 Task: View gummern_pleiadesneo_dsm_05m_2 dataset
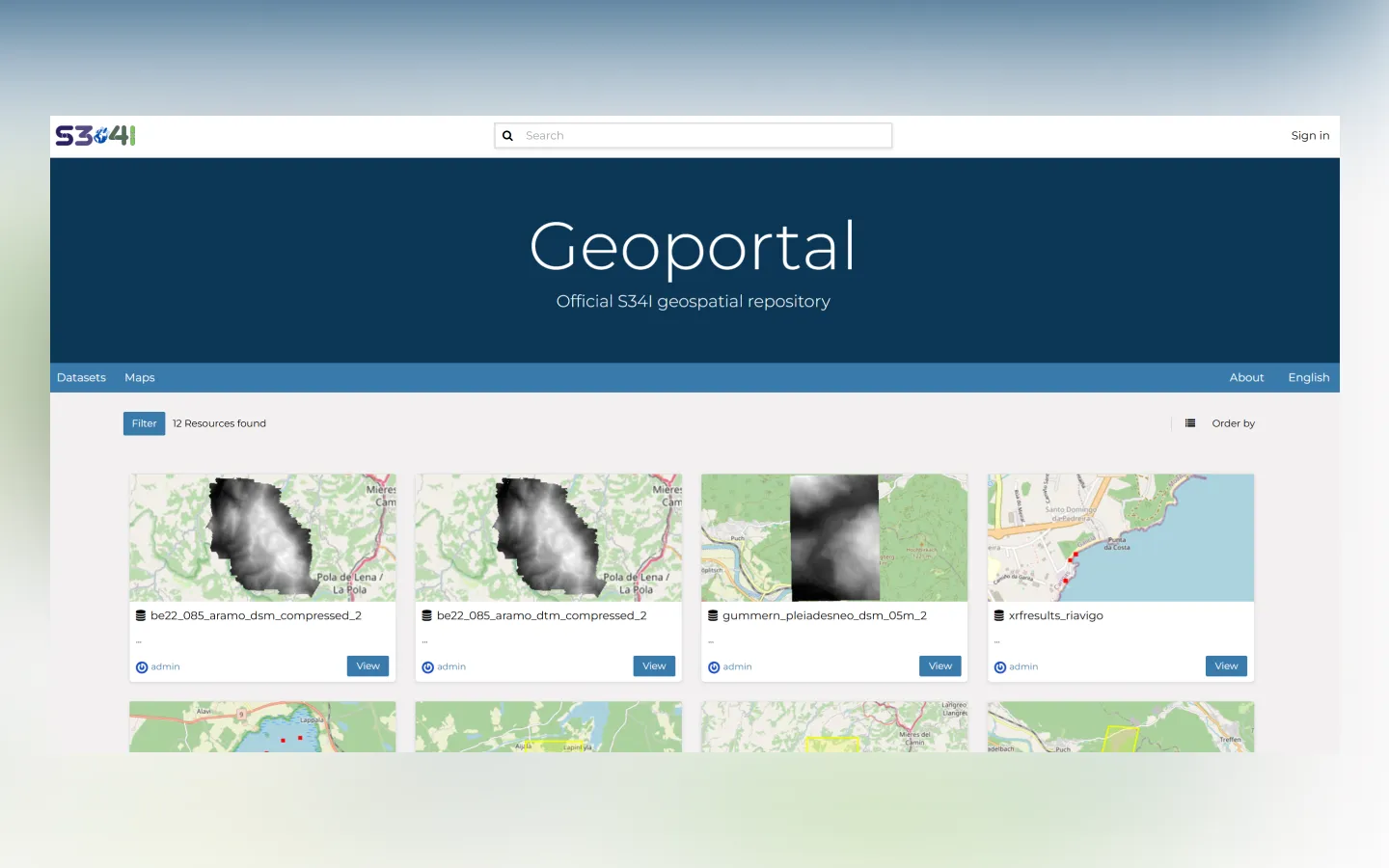[x=940, y=666]
